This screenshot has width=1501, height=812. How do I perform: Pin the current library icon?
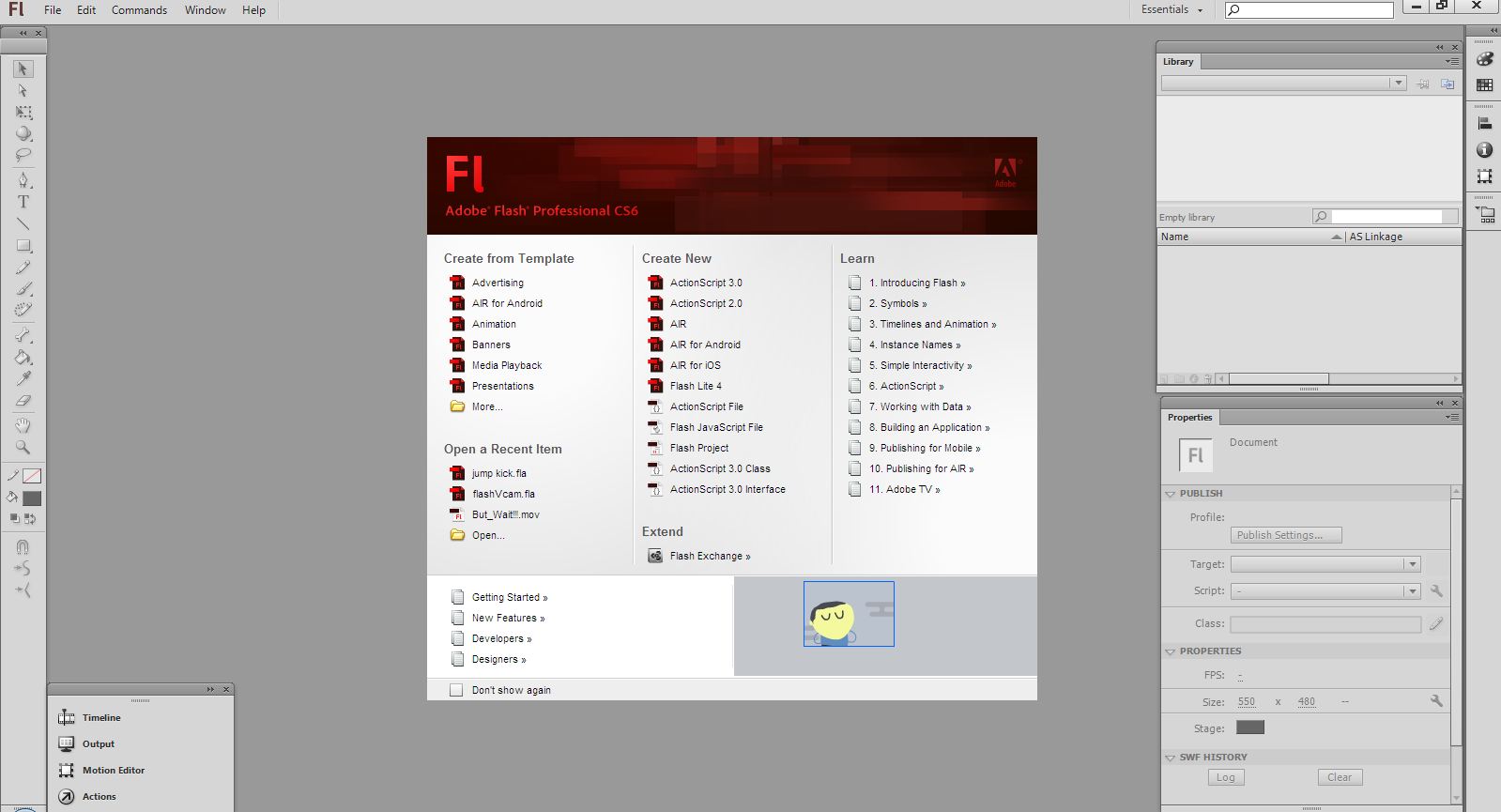[x=1423, y=84]
